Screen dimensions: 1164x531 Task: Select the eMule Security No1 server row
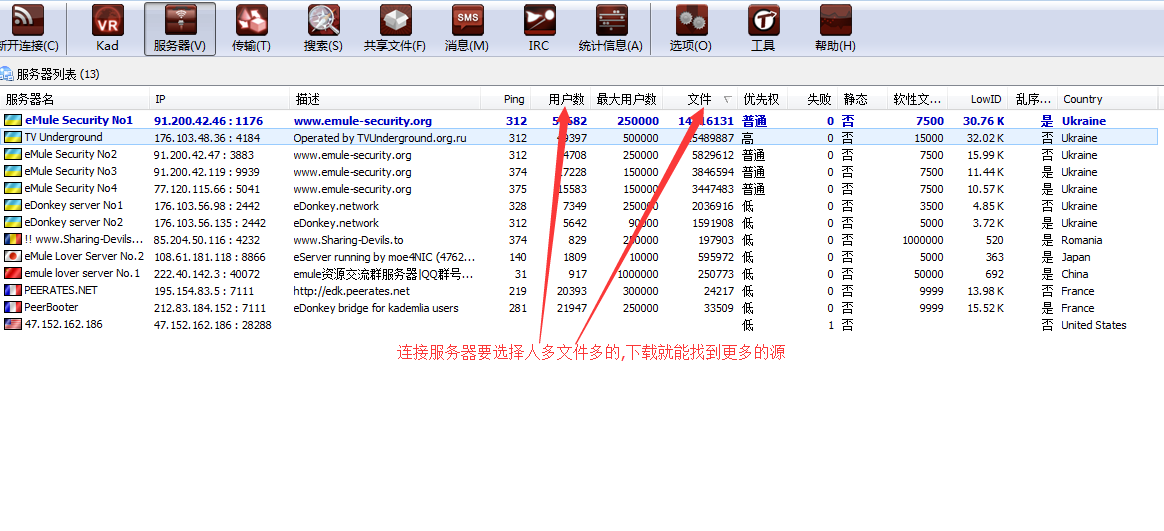coord(579,120)
